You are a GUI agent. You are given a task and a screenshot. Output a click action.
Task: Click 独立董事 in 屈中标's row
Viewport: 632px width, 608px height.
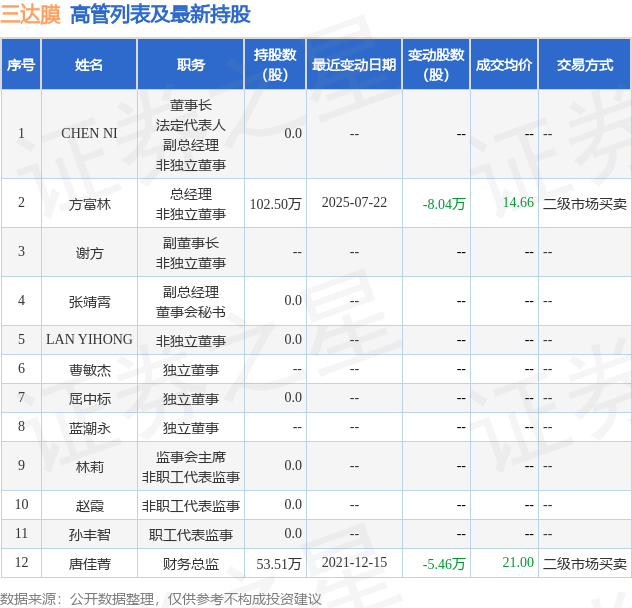pyautogui.click(x=191, y=399)
